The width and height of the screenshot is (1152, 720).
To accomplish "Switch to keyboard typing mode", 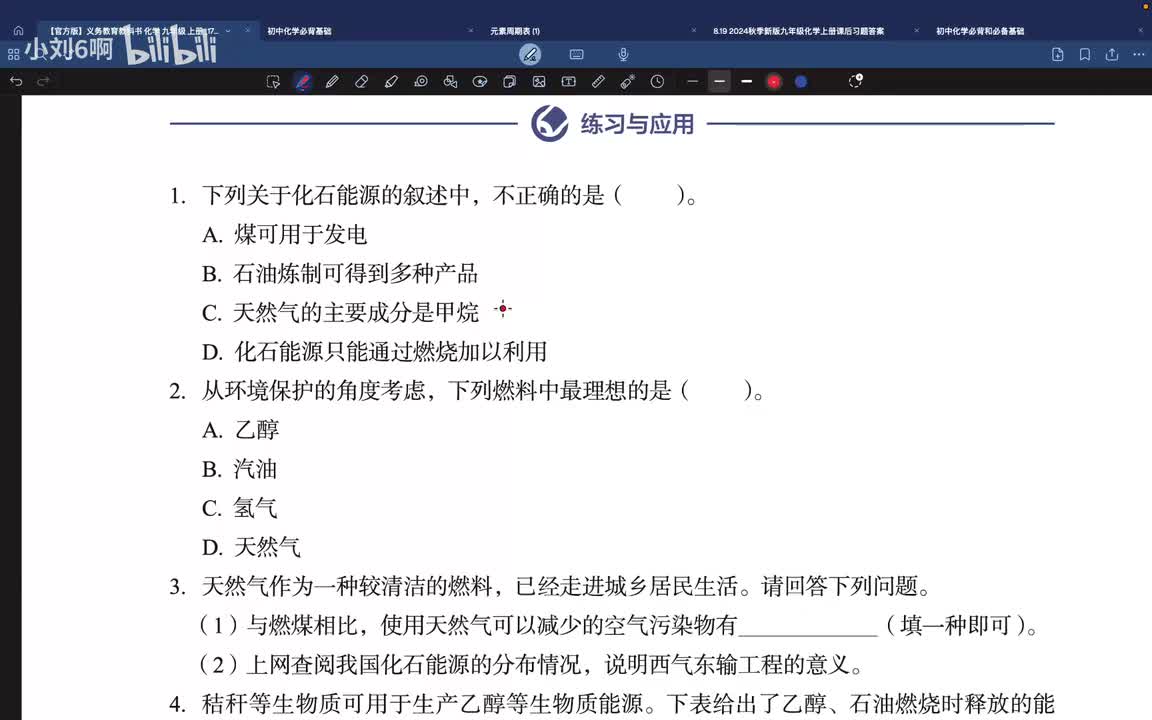I will click(577, 54).
